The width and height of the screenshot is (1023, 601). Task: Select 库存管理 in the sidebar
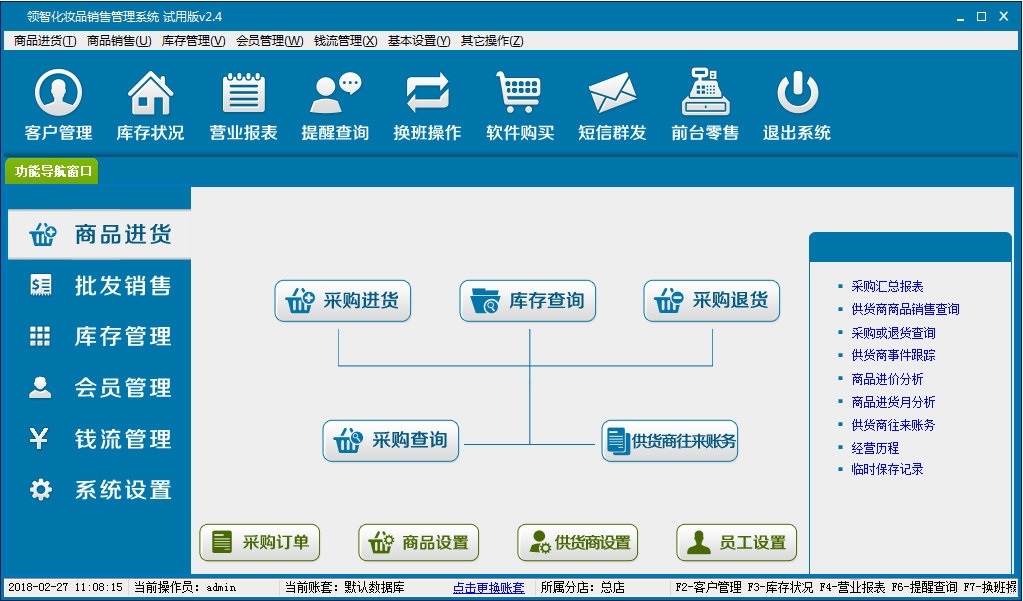[99, 336]
